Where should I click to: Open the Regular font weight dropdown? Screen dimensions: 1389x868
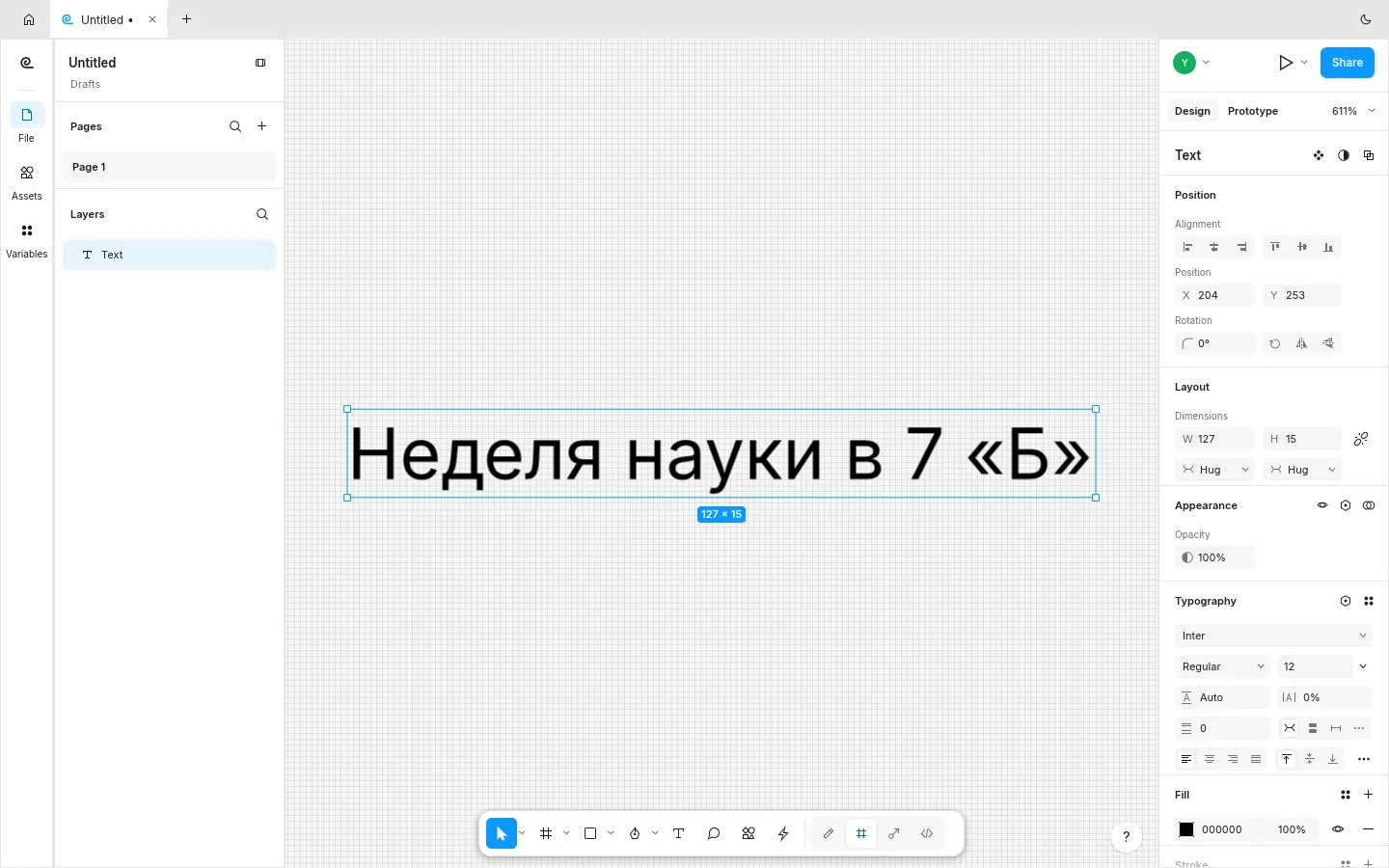1223,666
